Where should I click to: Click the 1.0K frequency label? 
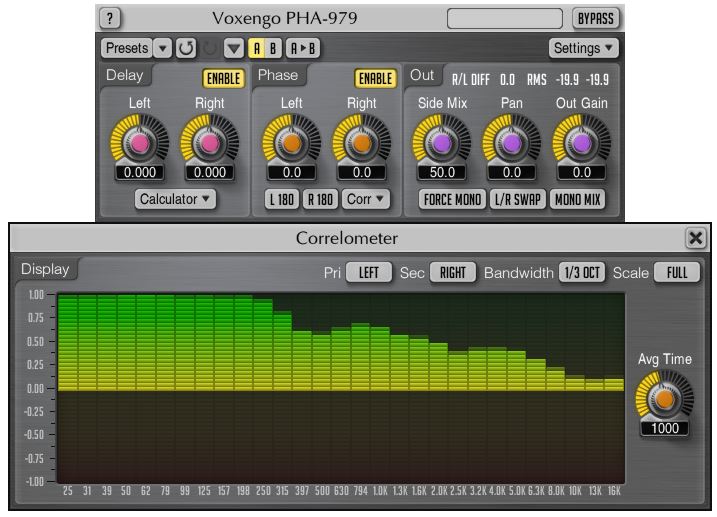click(x=380, y=491)
